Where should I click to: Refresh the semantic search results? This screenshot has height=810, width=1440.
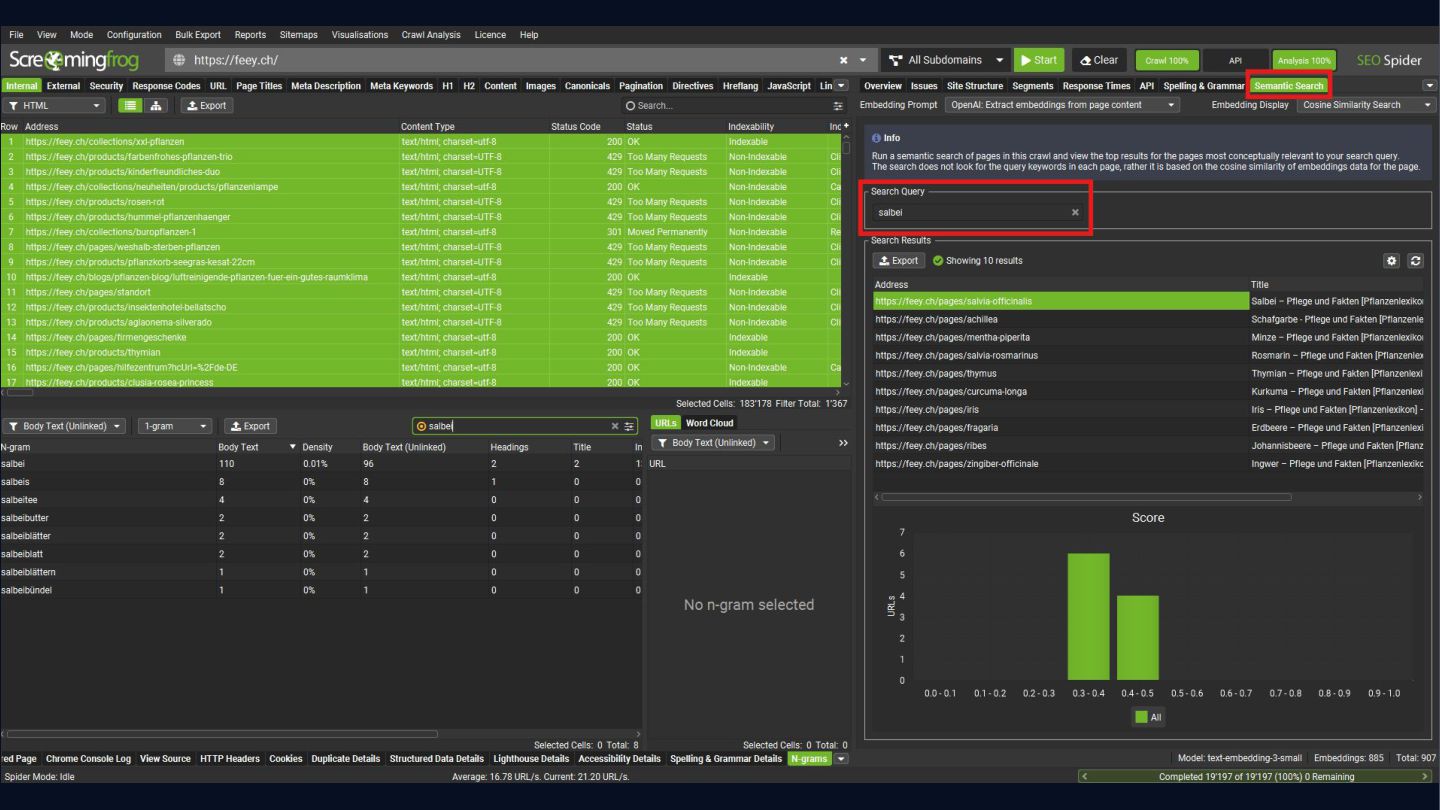(x=1415, y=261)
